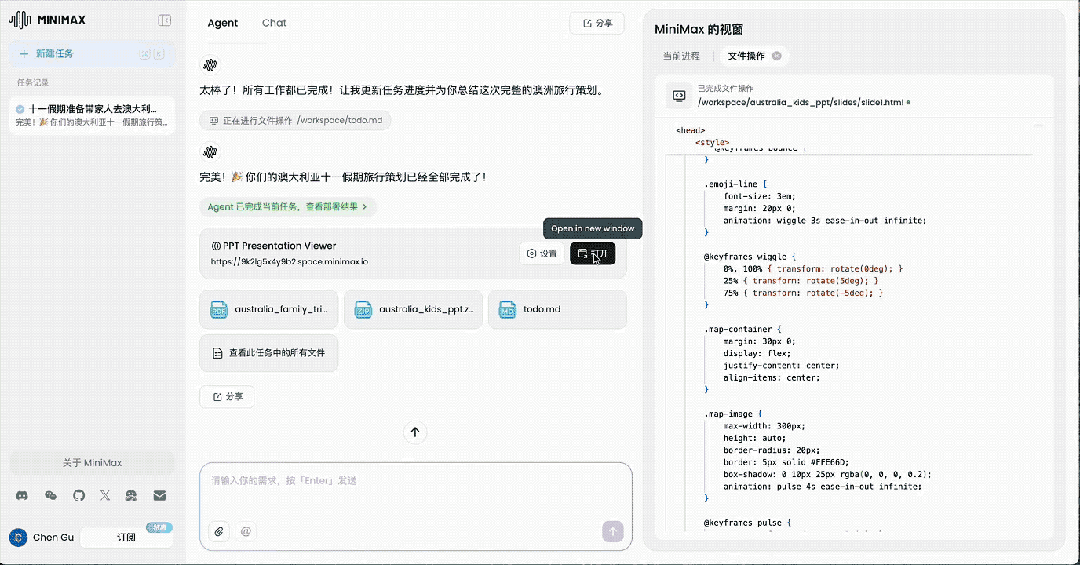Click the .map-image code line

click(x=733, y=414)
